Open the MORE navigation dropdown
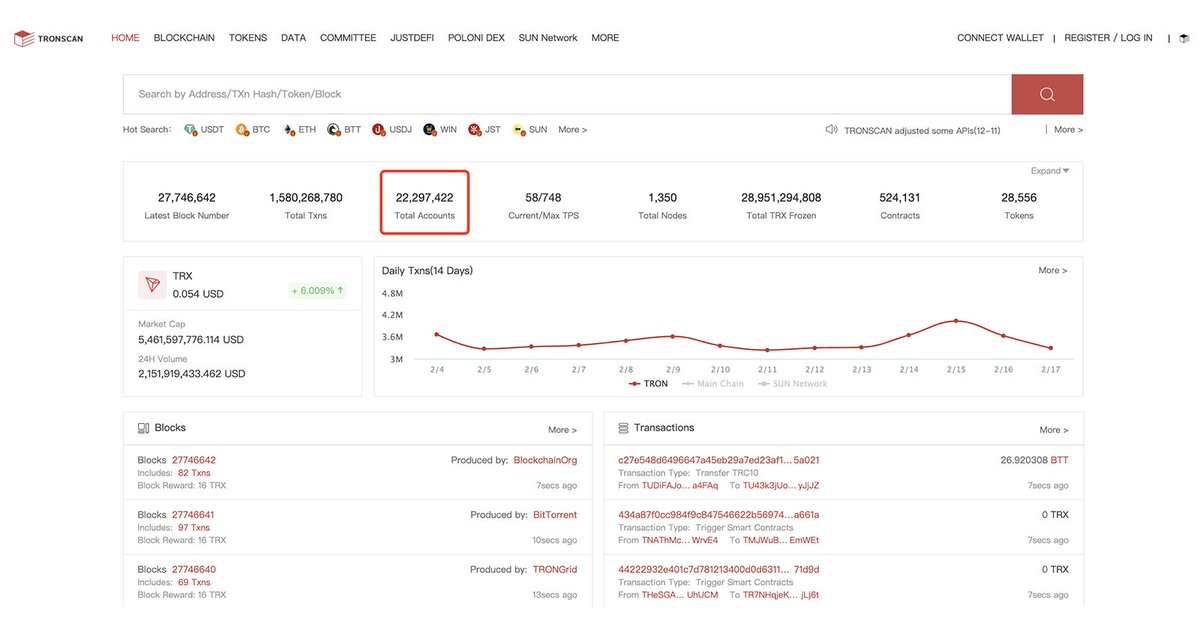The image size is (1200, 627). (605, 38)
